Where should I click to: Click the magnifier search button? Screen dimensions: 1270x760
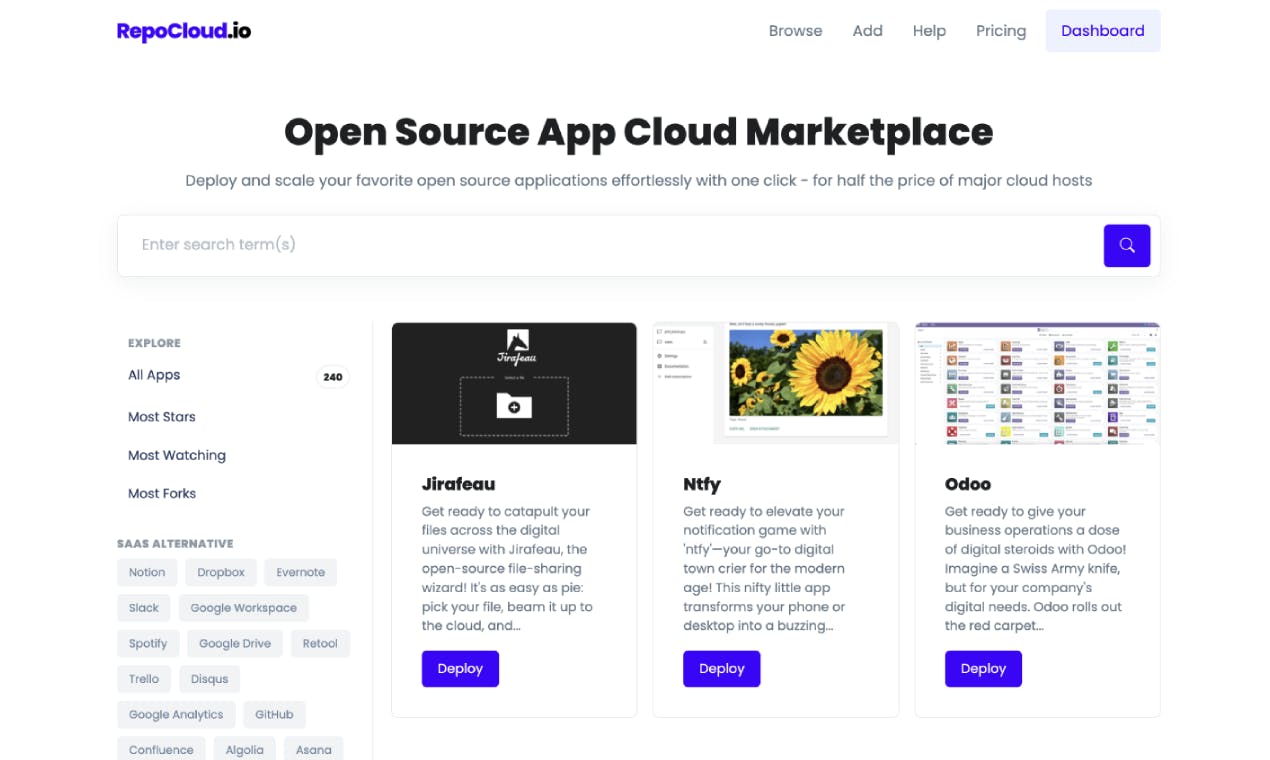1127,245
